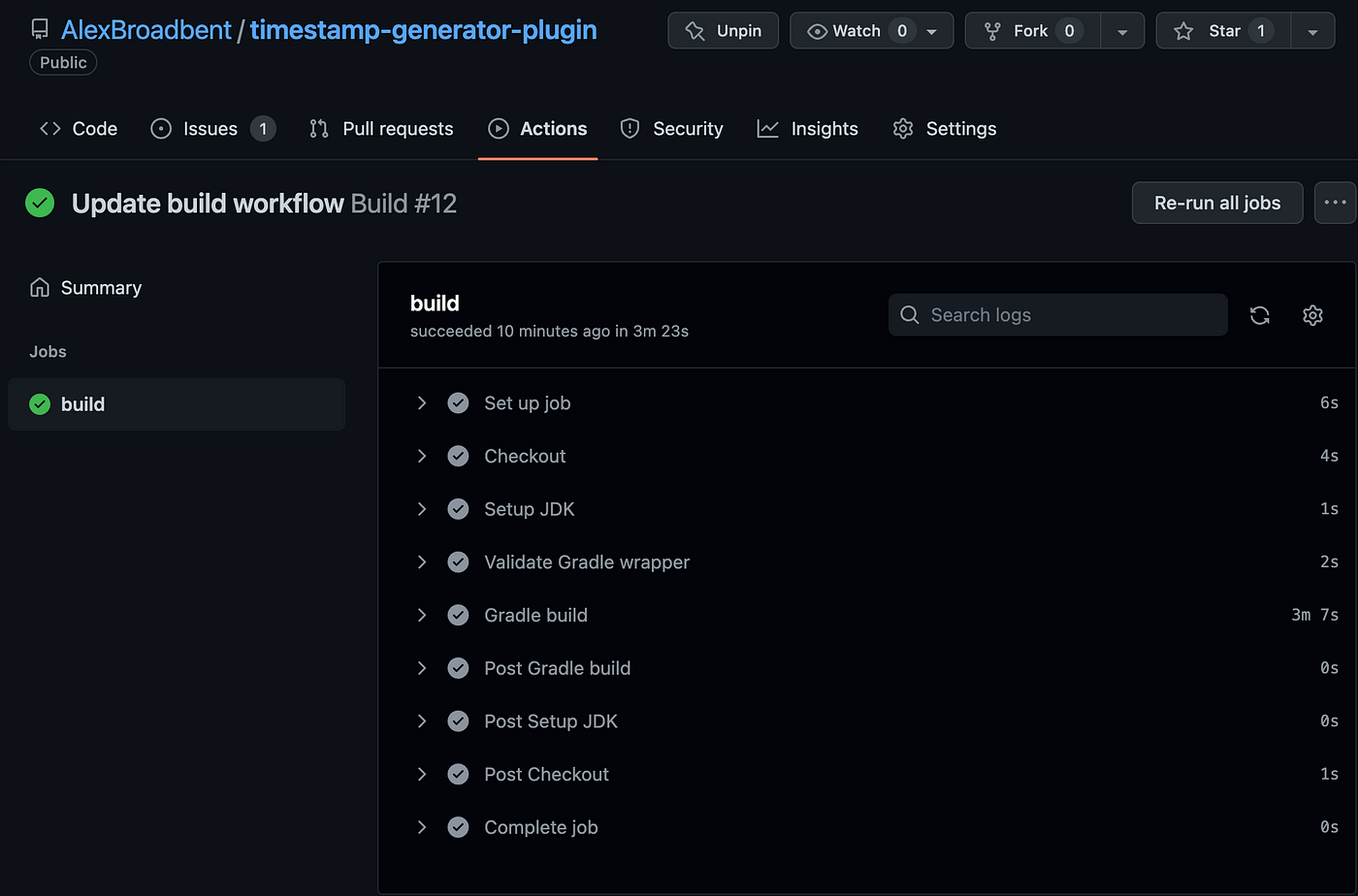Click the check icon for Checkout
The image size is (1358, 896).
459,456
